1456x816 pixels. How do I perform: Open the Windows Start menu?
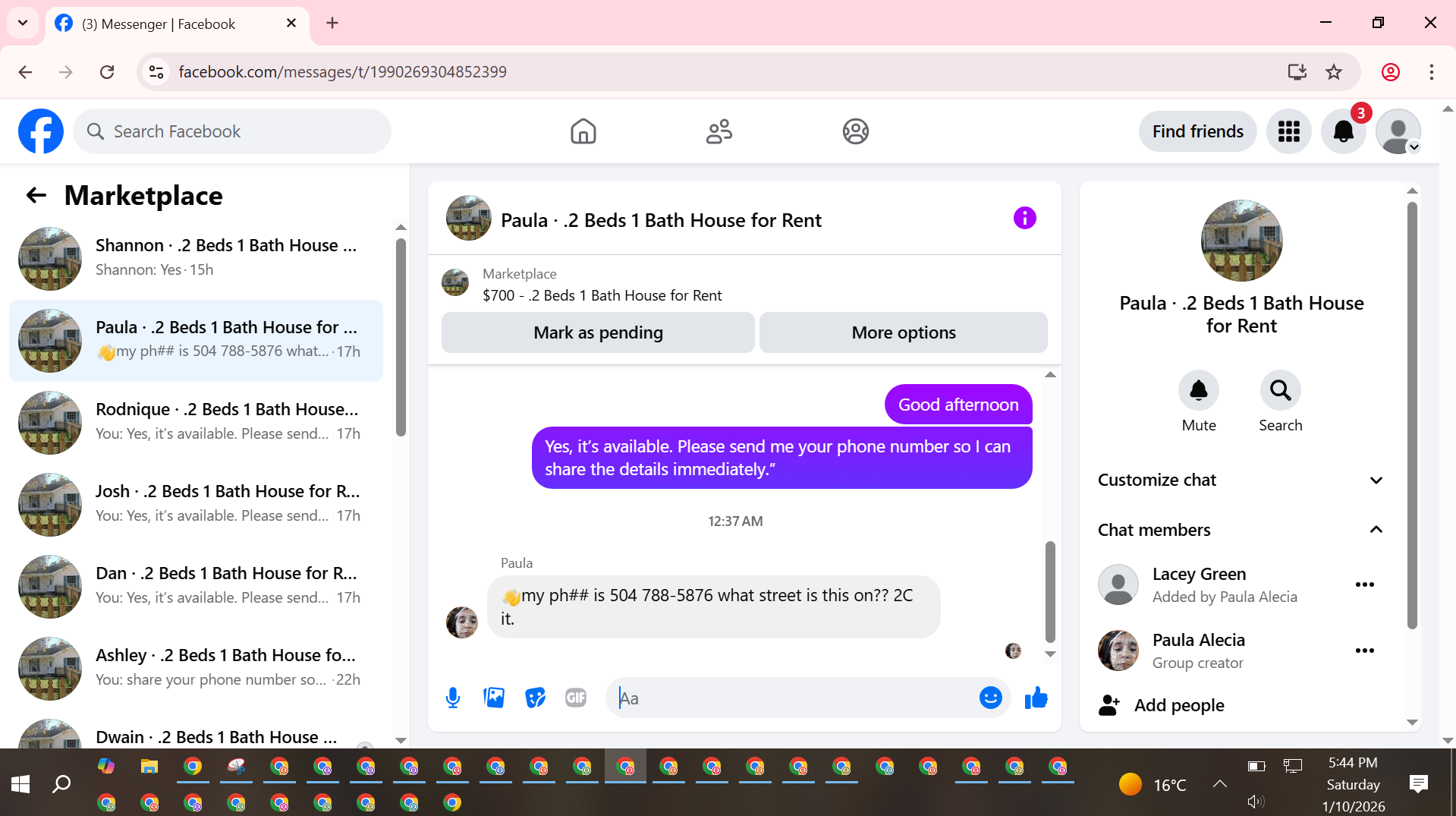(20, 783)
